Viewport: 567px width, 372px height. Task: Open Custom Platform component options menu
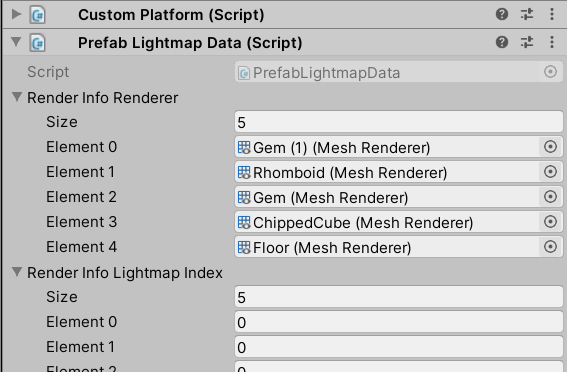pyautogui.click(x=552, y=14)
